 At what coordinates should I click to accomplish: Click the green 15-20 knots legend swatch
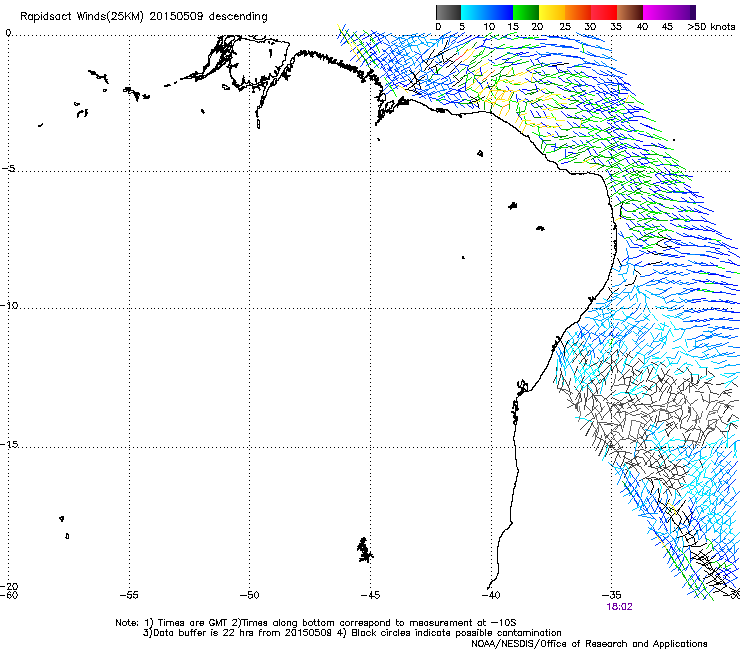coord(526,12)
